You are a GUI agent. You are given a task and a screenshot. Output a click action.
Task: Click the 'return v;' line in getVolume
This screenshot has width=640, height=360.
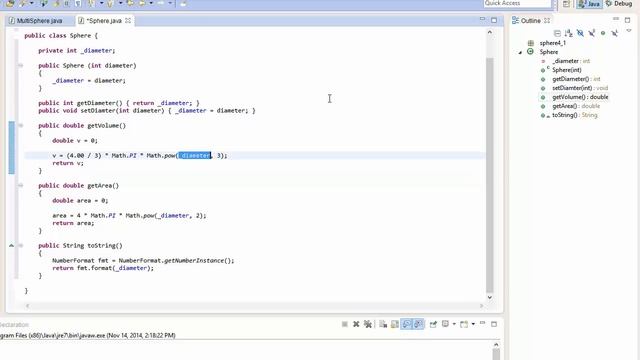68,163
